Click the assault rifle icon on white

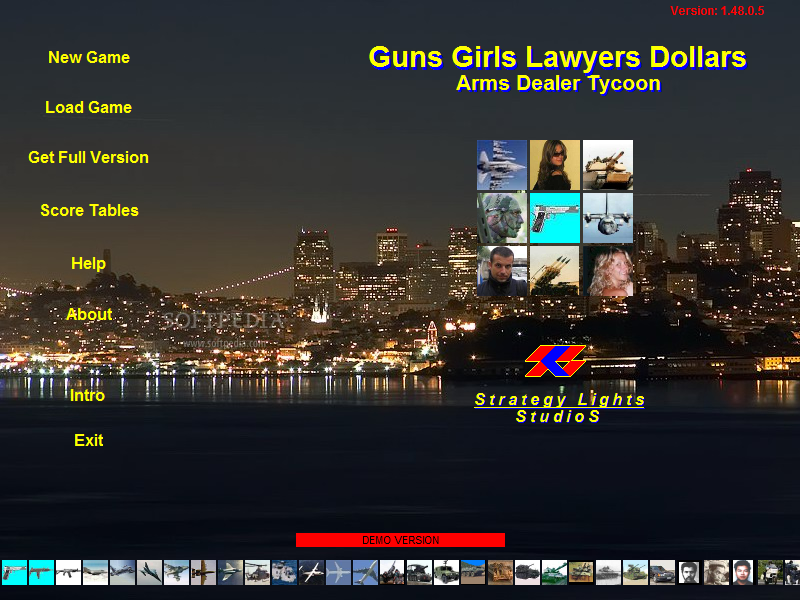point(68,572)
